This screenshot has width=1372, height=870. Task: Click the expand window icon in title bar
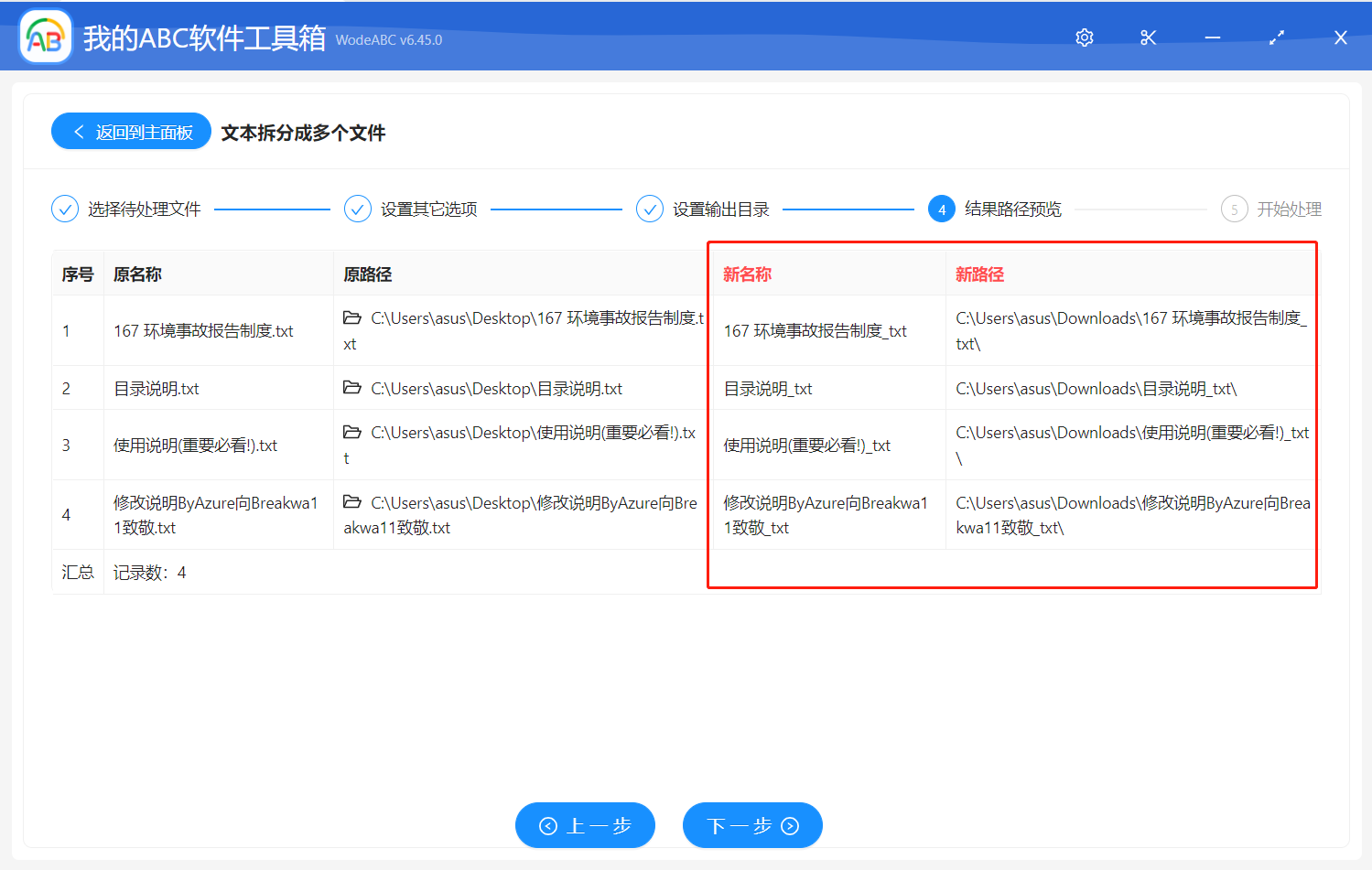point(1277,38)
